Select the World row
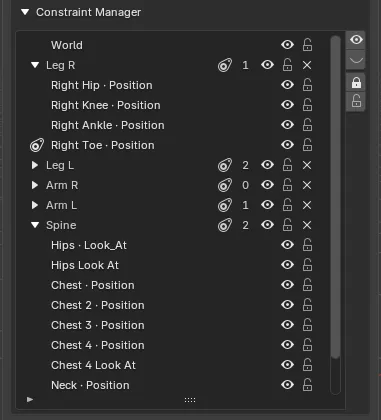This screenshot has width=381, height=420. pos(173,45)
